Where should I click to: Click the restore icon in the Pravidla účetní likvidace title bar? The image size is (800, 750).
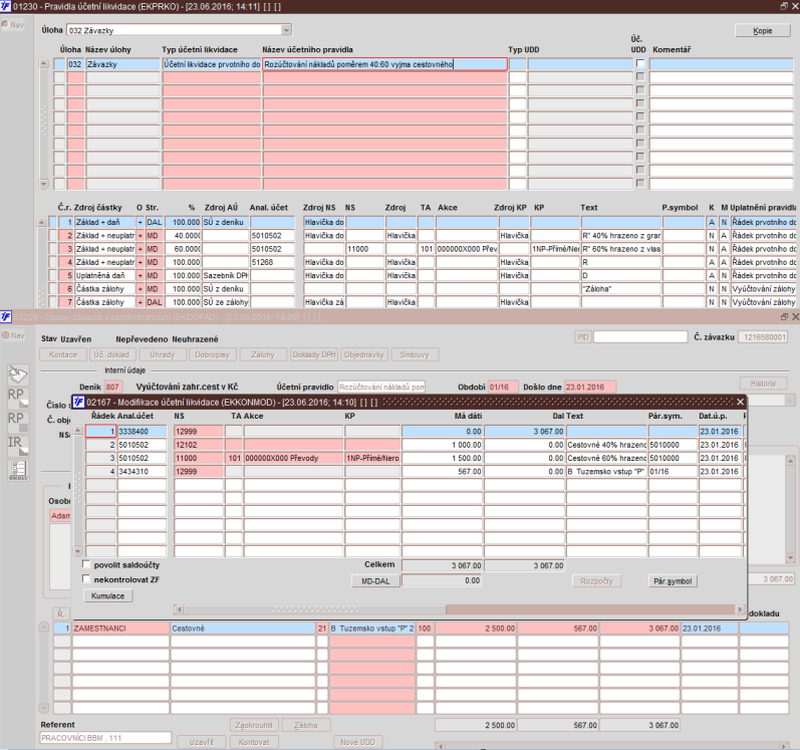784,6
